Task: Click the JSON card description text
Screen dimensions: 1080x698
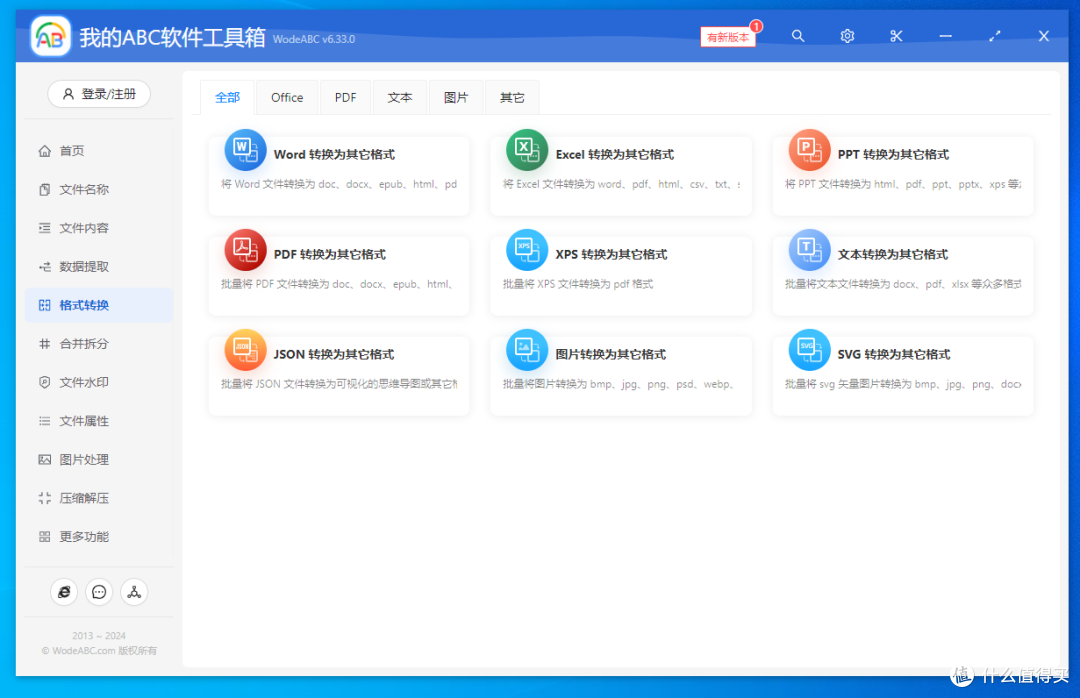Action: 339,384
